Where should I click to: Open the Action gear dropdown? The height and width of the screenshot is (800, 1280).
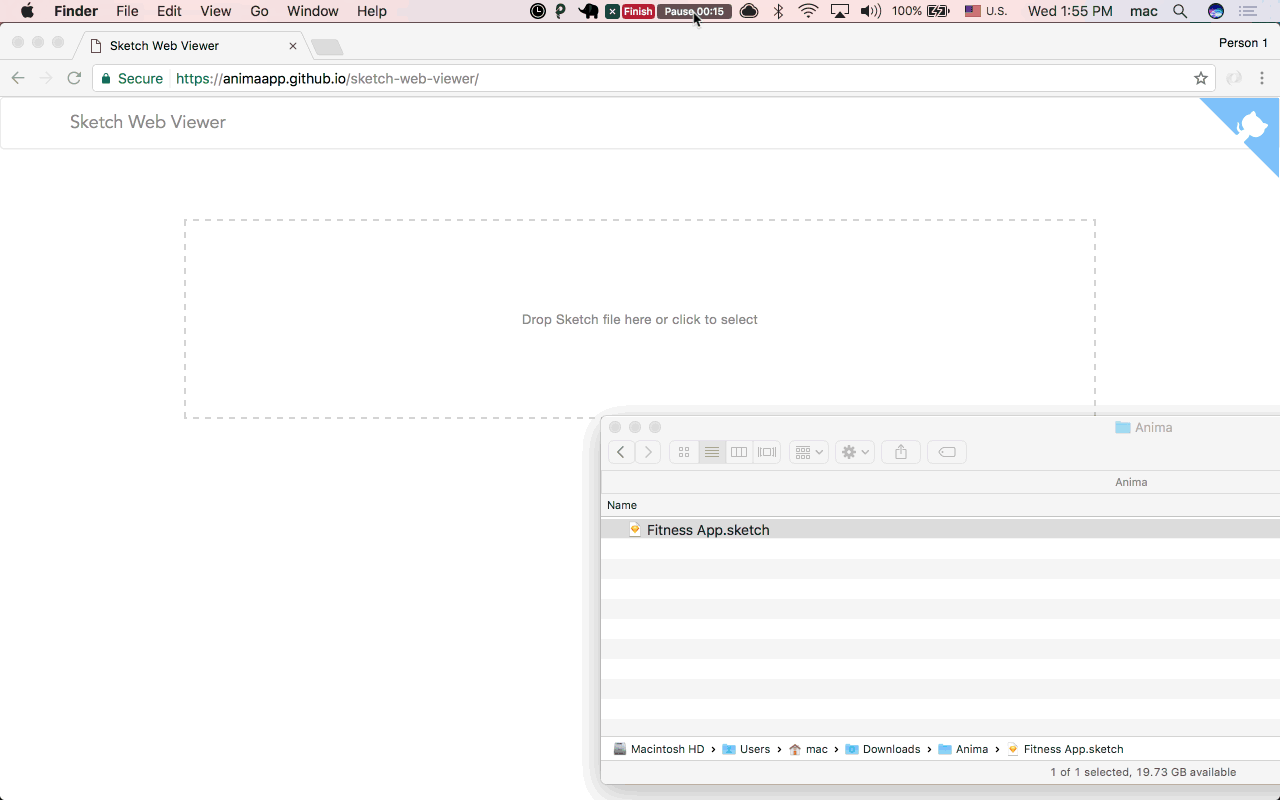pos(854,452)
